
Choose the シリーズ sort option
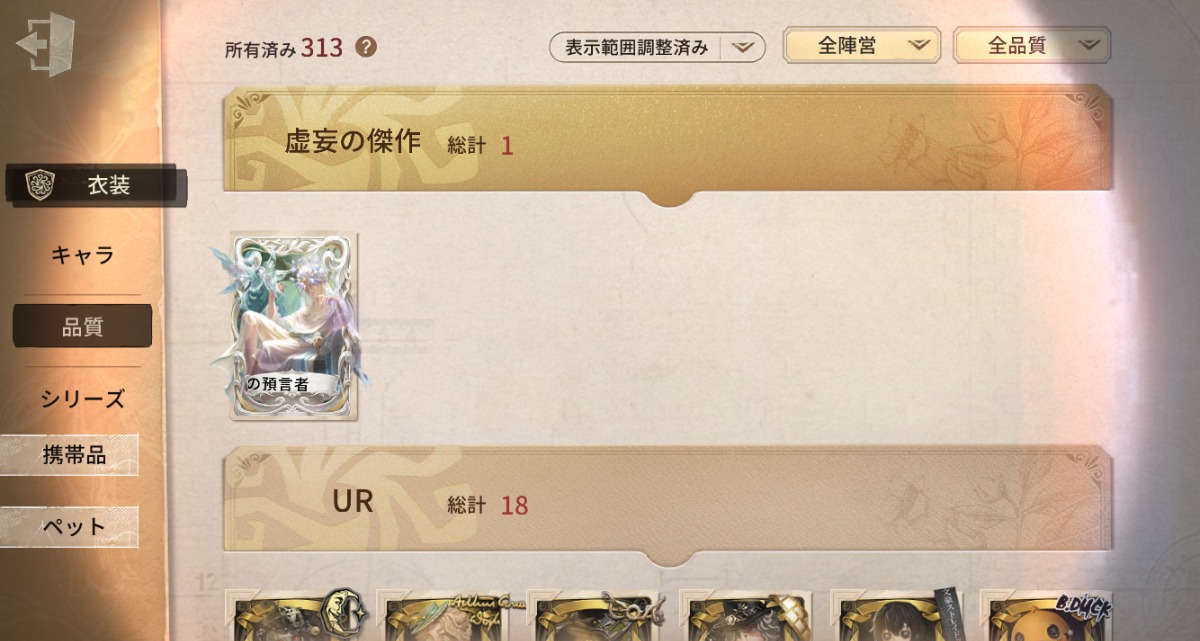point(82,399)
